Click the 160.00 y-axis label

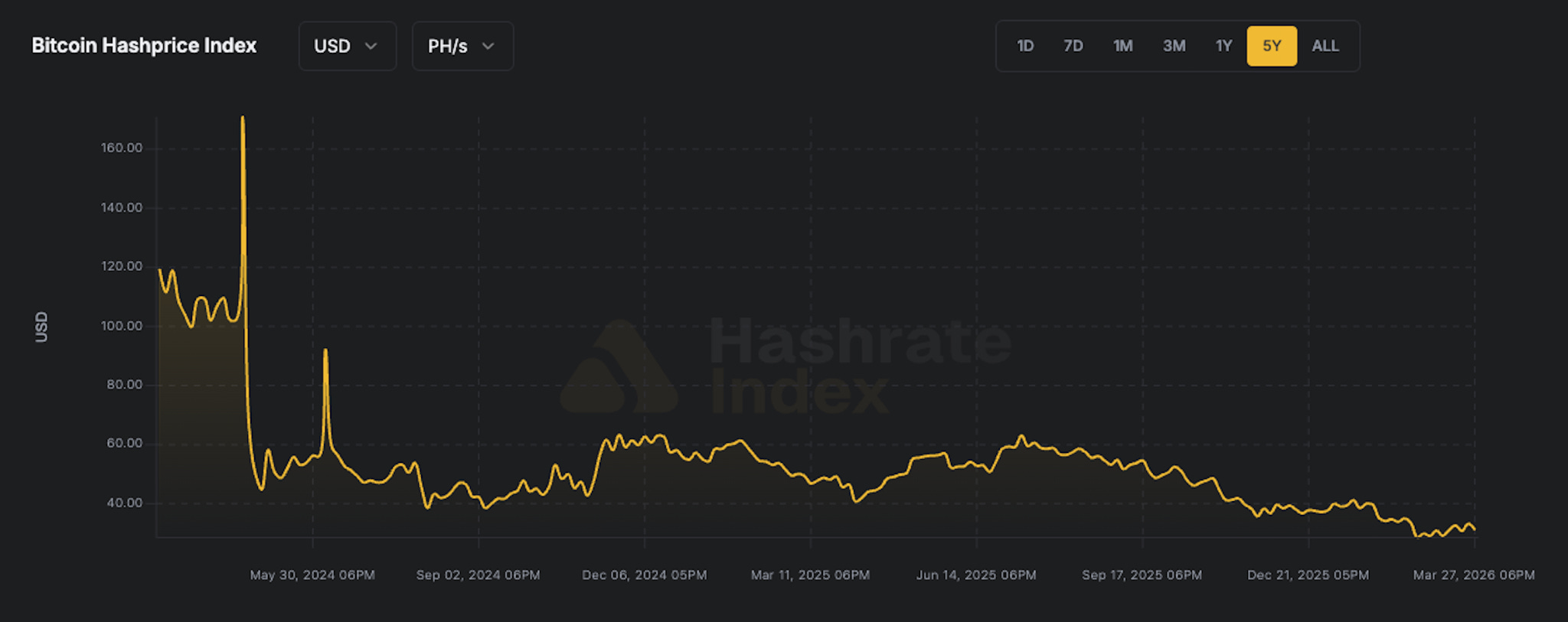pyautogui.click(x=122, y=148)
